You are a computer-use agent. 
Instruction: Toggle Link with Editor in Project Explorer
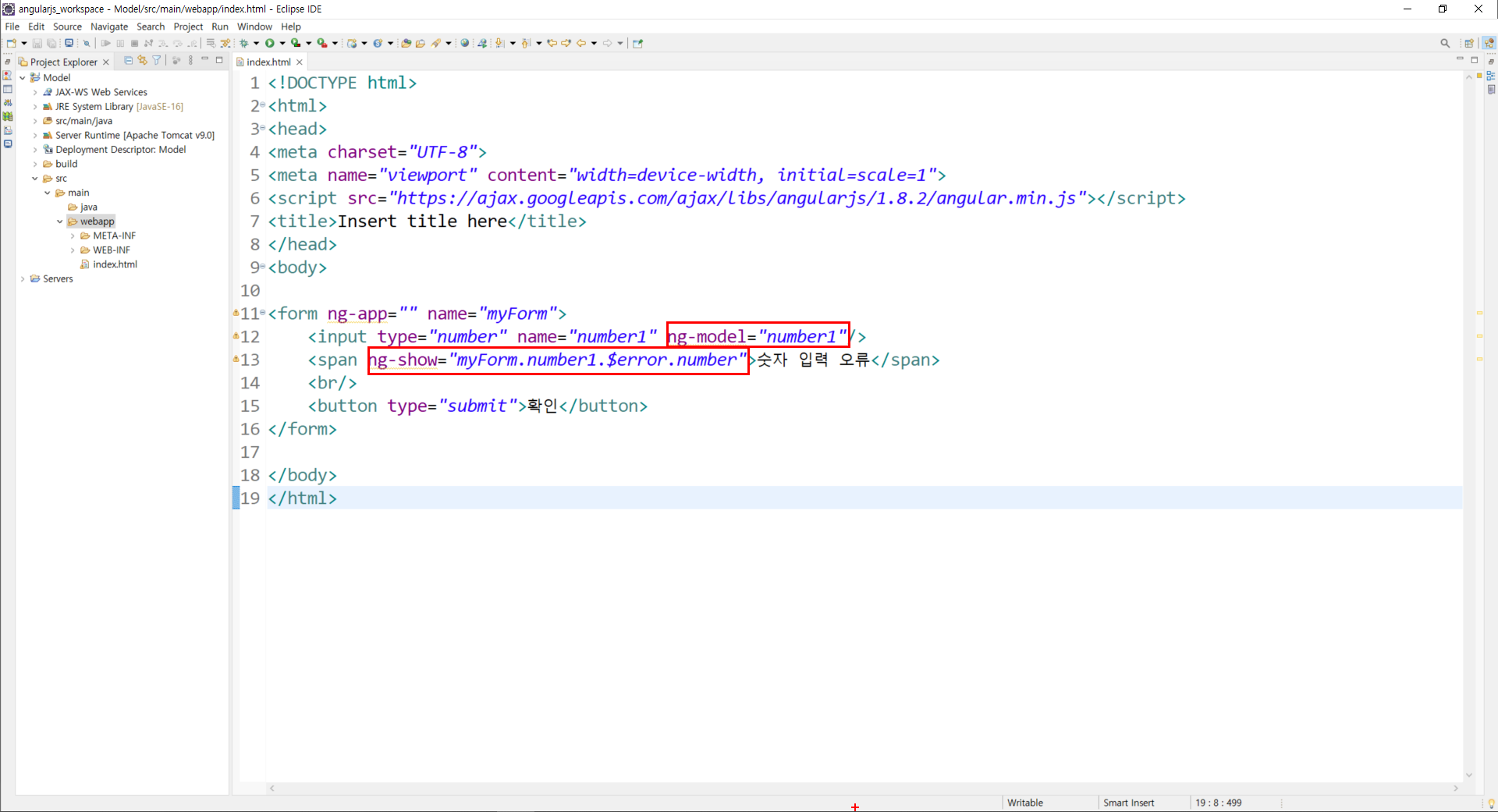point(142,60)
